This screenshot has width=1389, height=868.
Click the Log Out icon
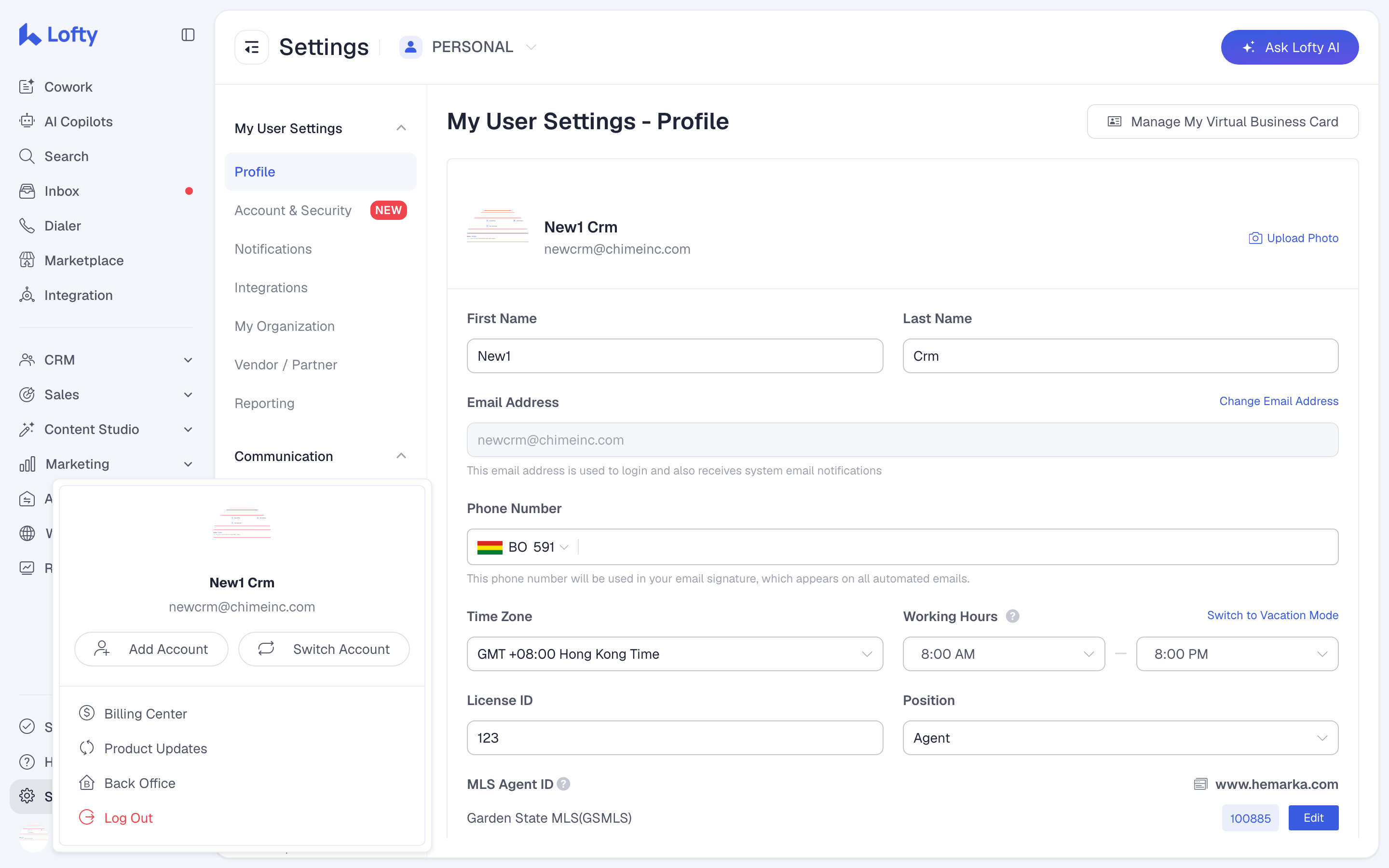pos(87,817)
